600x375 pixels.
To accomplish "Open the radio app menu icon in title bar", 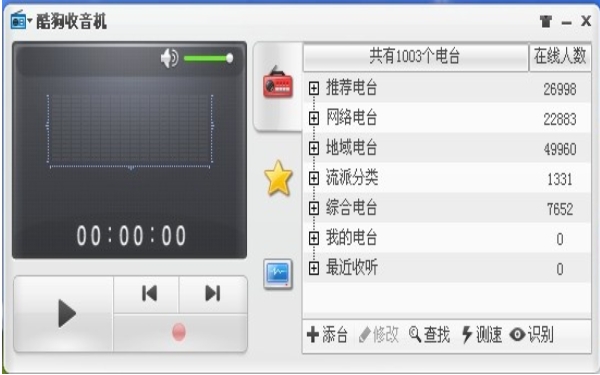I will [21, 21].
